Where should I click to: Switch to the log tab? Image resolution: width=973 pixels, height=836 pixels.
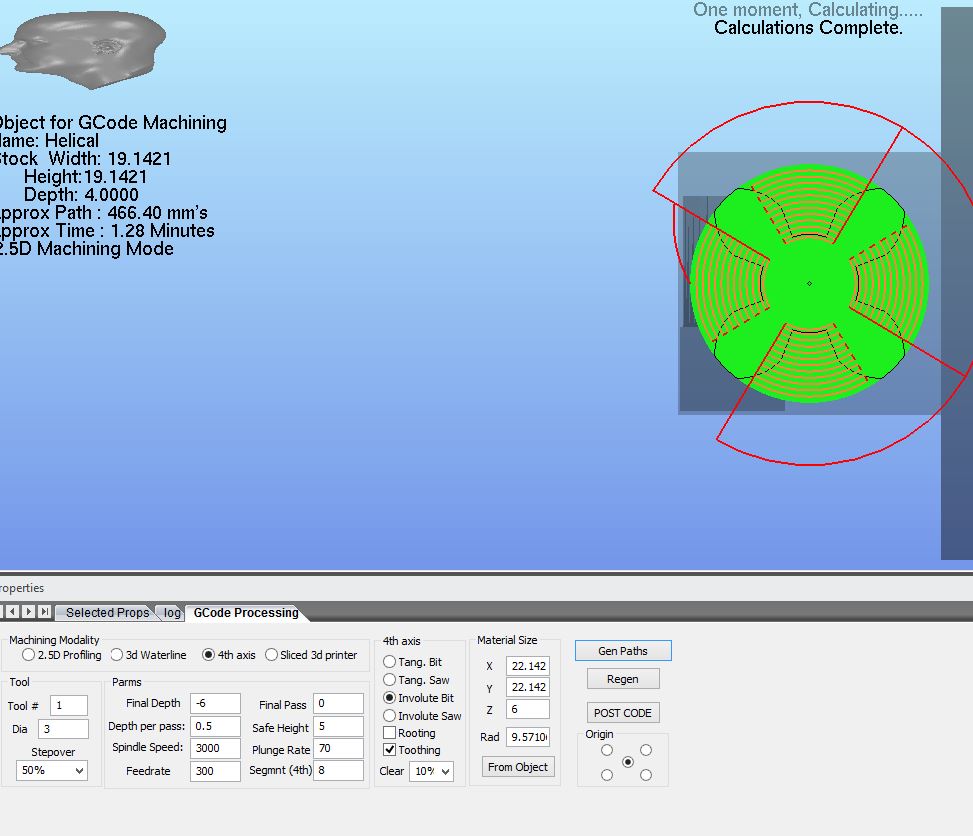point(172,613)
